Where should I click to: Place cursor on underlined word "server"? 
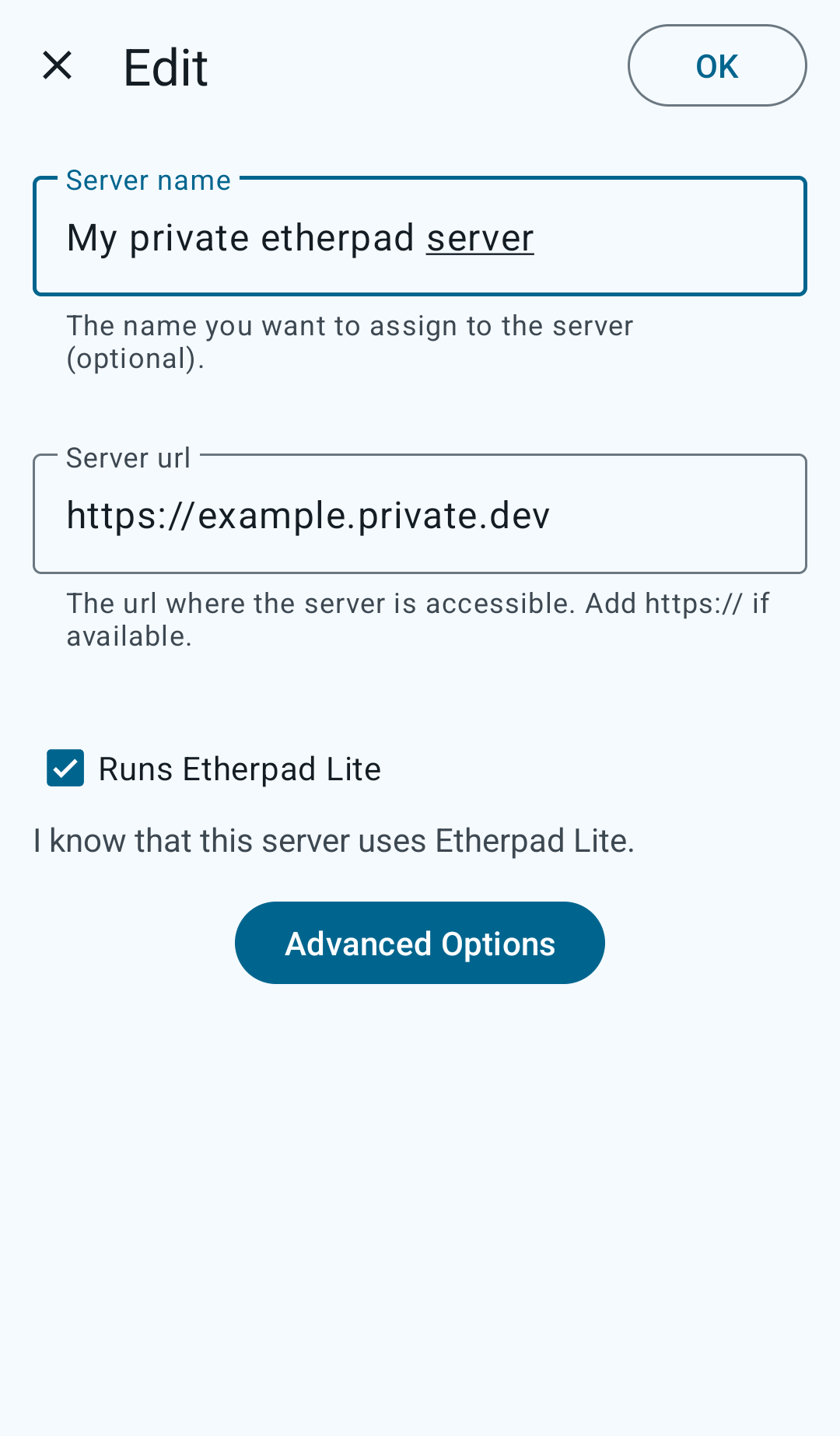click(x=480, y=238)
